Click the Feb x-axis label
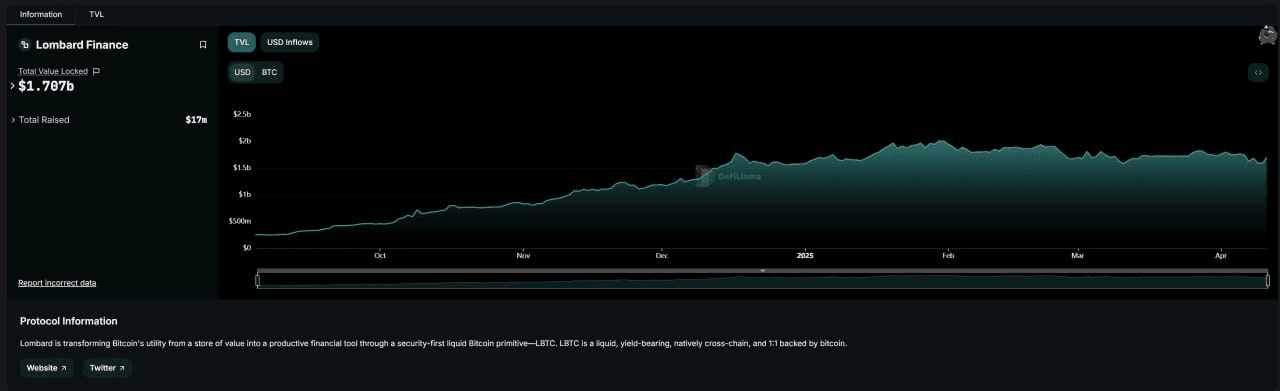Image resolution: width=1280 pixels, height=391 pixels. tap(948, 256)
